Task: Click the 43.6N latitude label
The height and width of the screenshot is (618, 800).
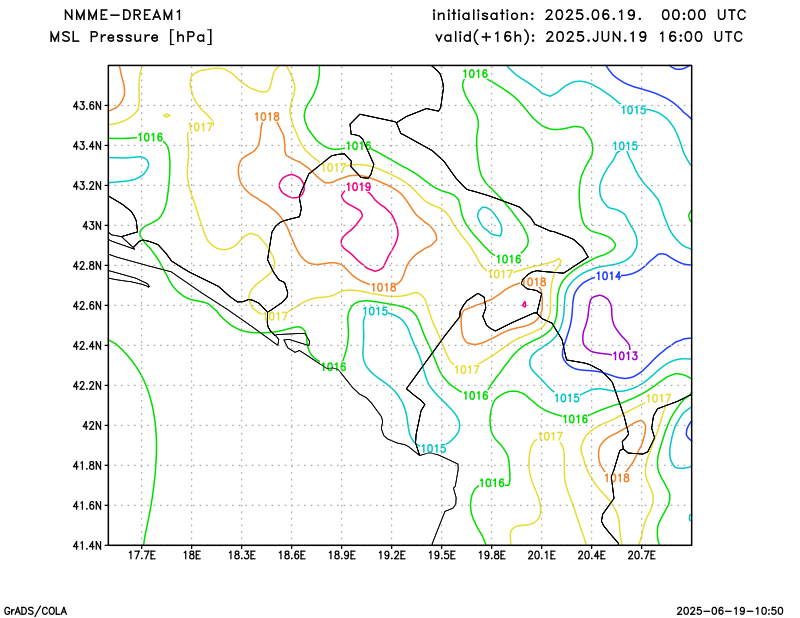Action: coord(87,106)
